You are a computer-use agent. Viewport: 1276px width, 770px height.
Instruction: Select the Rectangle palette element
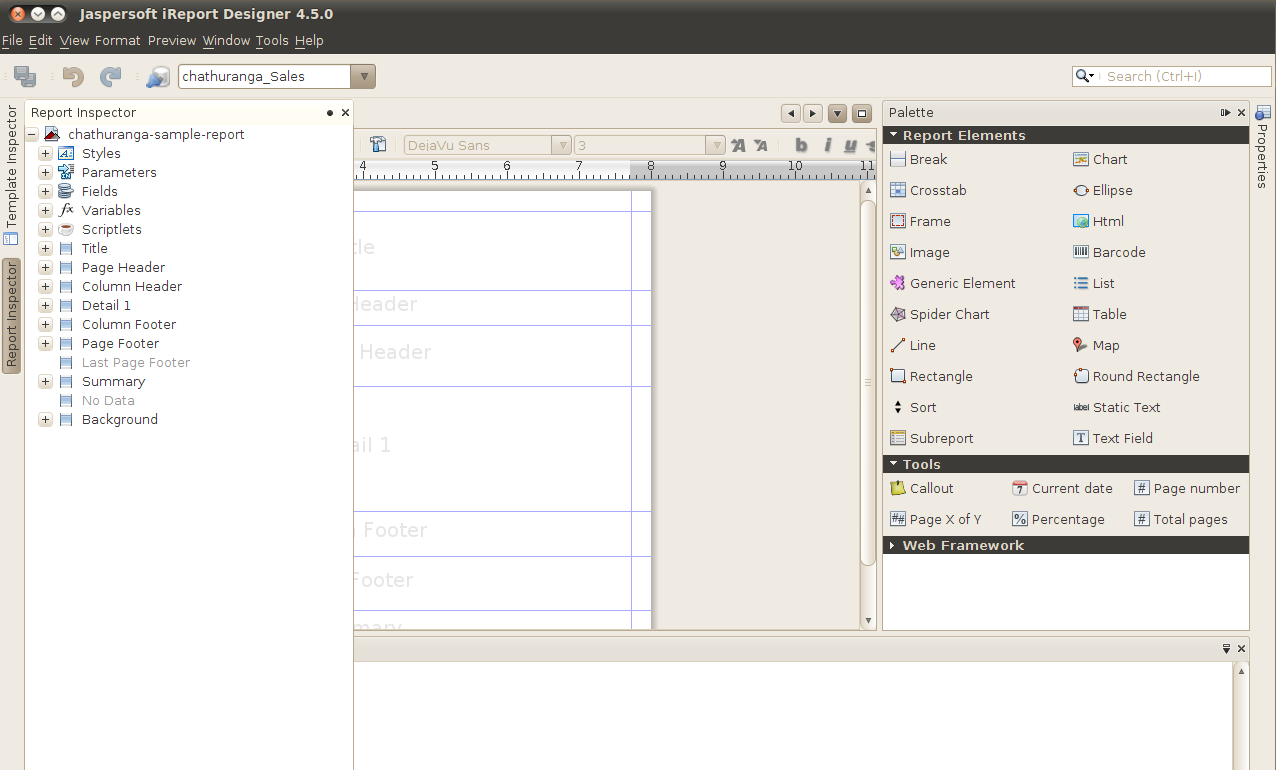(931, 376)
